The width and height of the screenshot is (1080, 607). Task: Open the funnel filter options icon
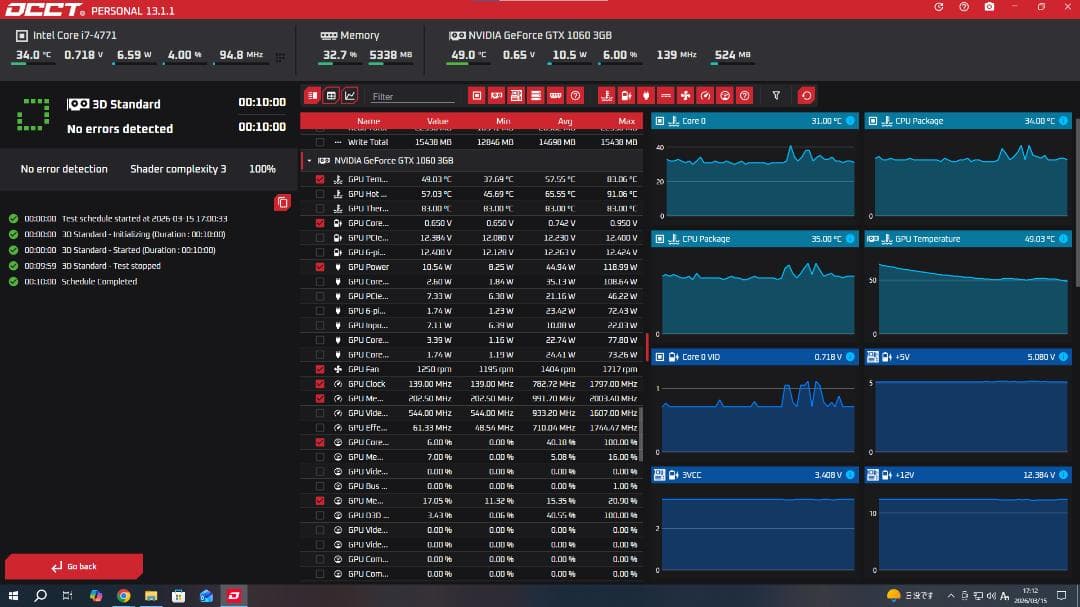(776, 96)
